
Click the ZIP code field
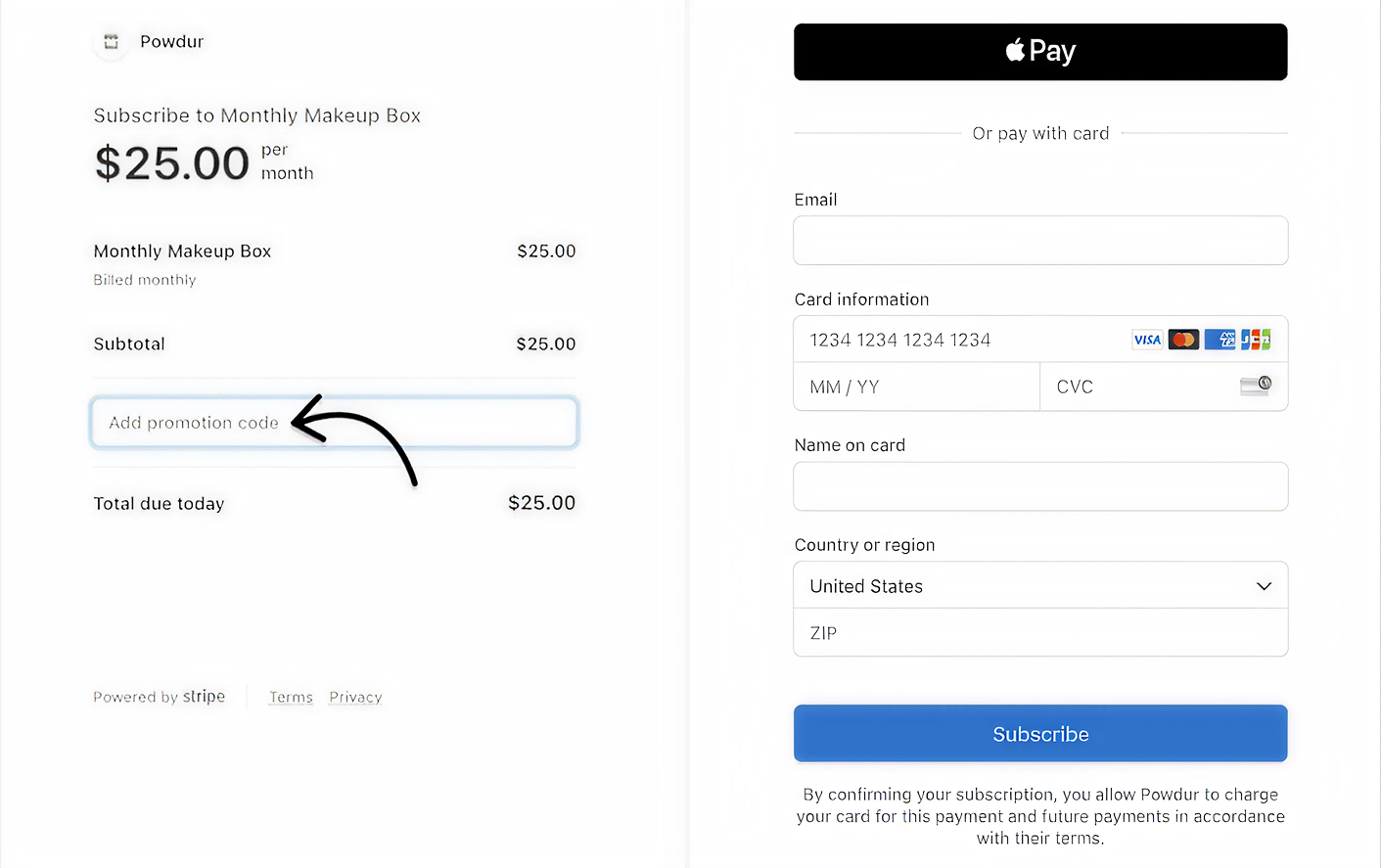point(1040,632)
